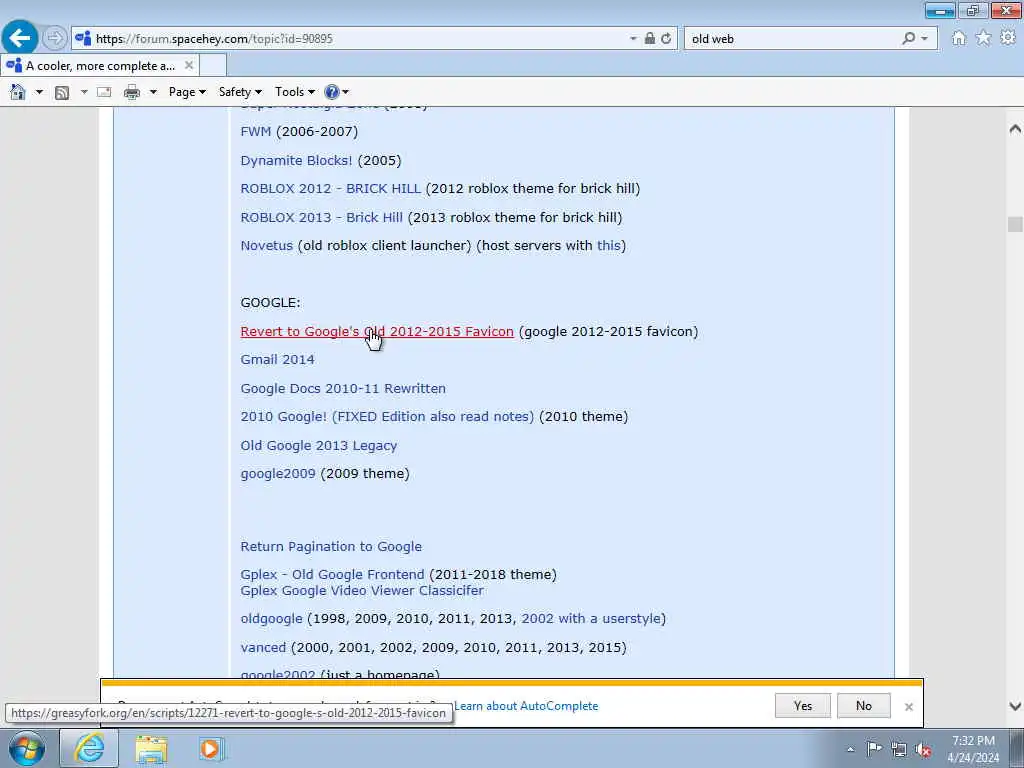The width and height of the screenshot is (1024, 768).
Task: Close the 'A cooler, more complete a...' tab
Action: [189, 65]
